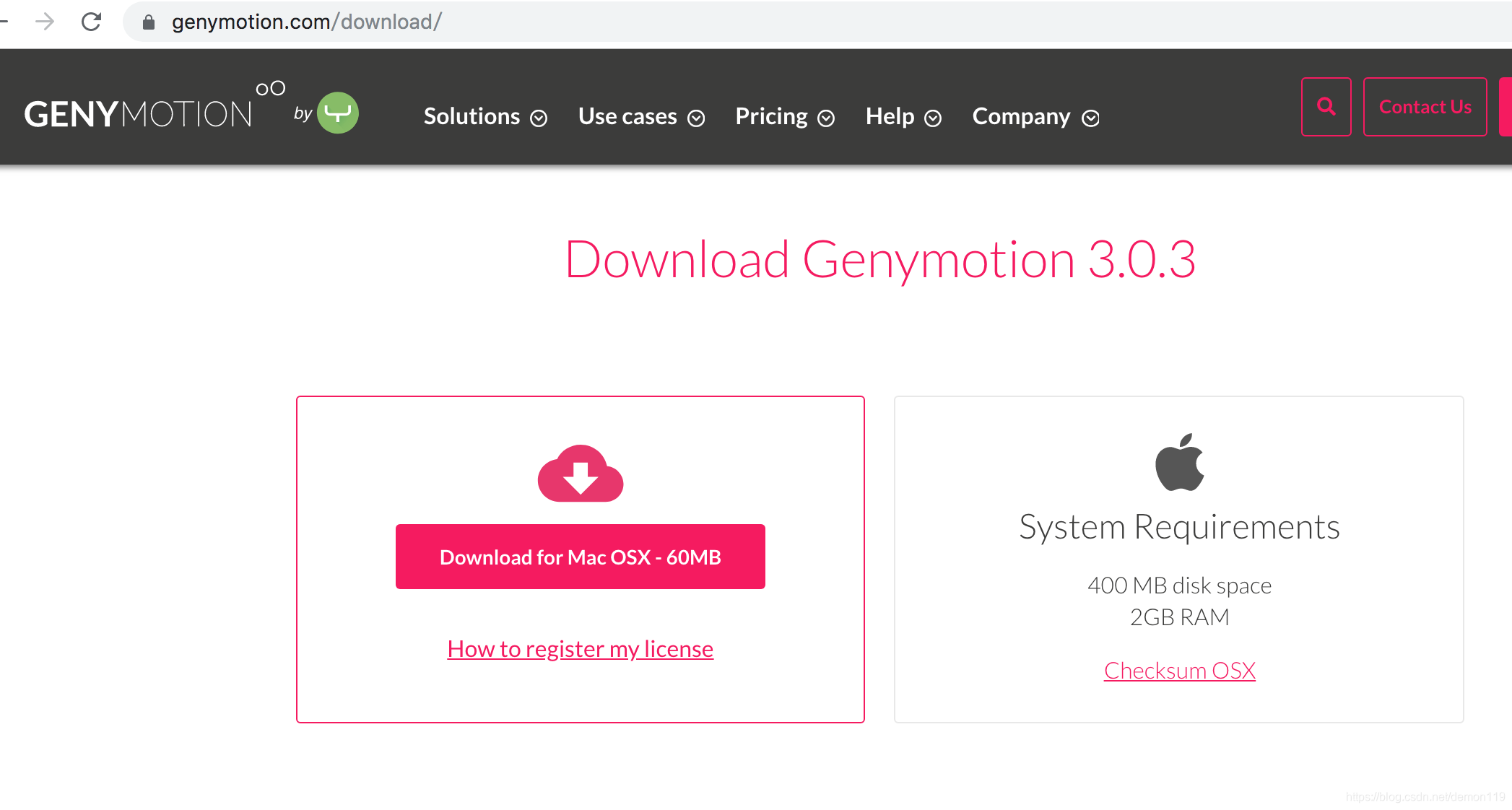Expand the Company menu chevron

[x=1090, y=118]
